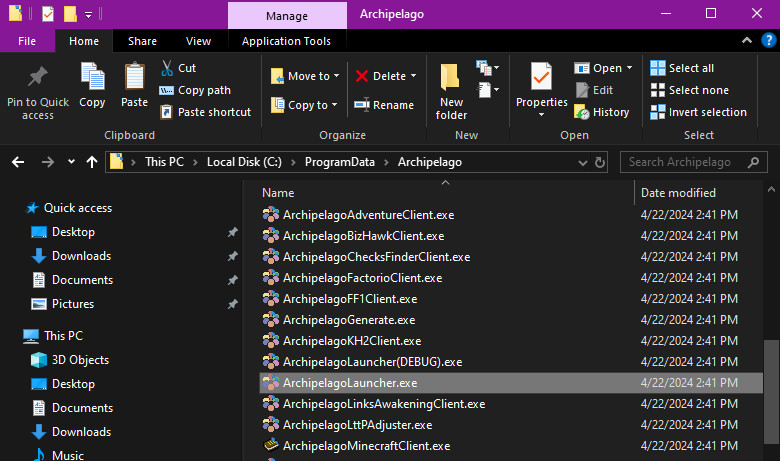Collapse the ribbon with chevron arrow
The height and width of the screenshot is (461, 780).
(x=745, y=41)
